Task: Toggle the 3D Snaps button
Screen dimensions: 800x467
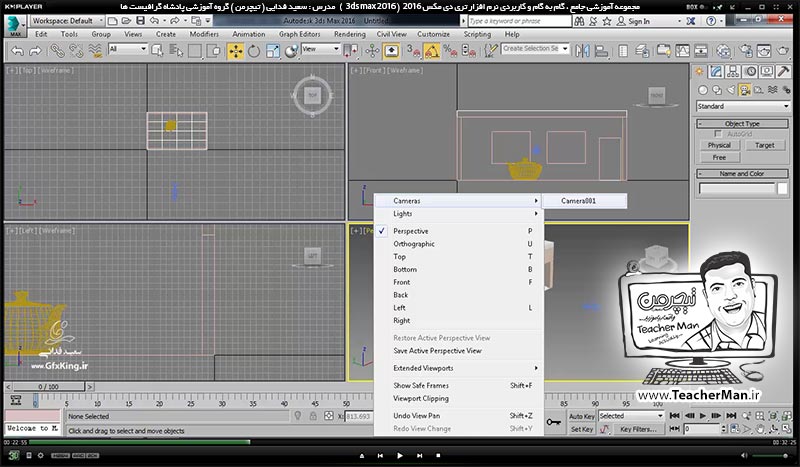Action: [413, 51]
